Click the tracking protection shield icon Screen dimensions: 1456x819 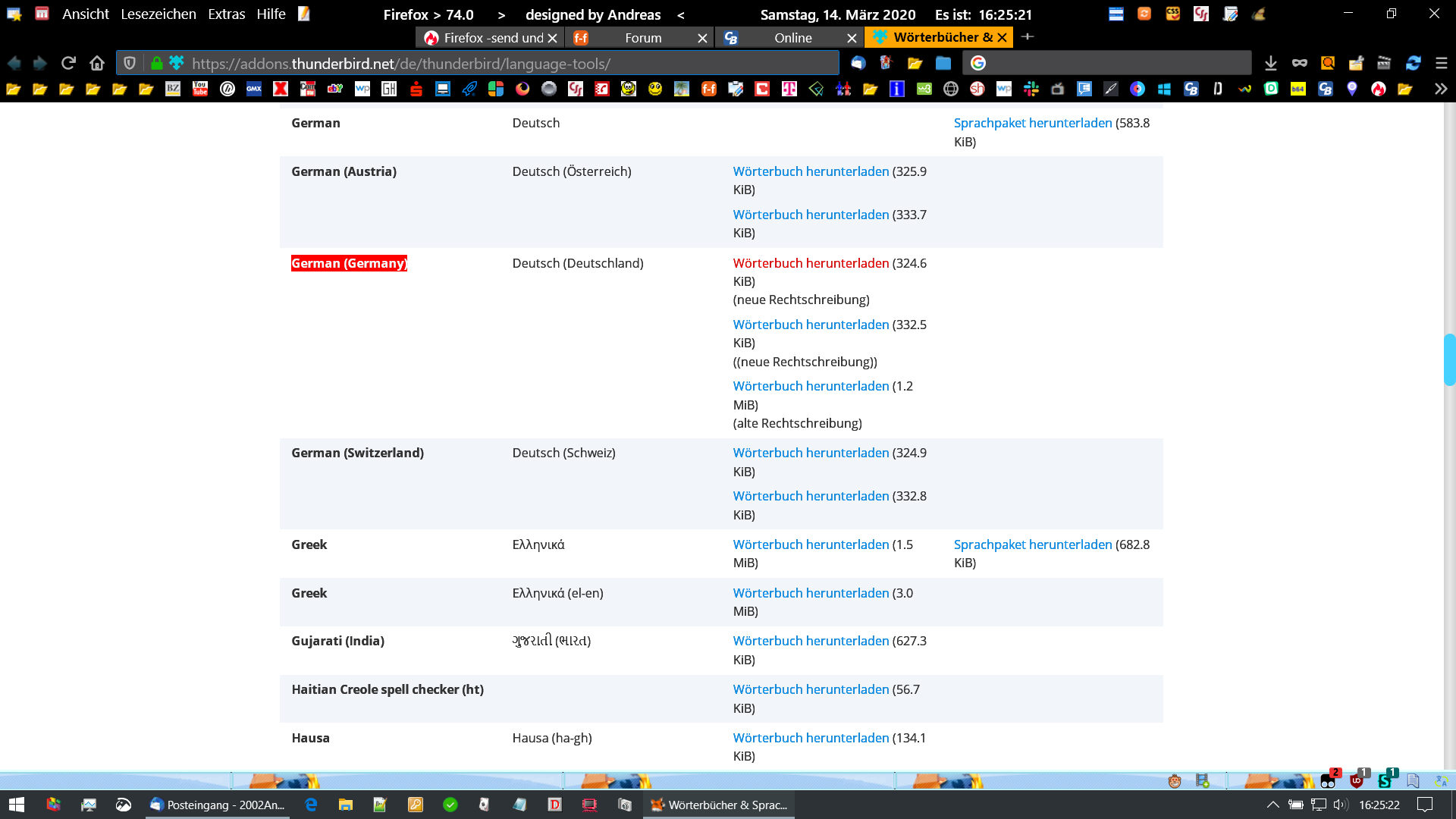coord(130,63)
